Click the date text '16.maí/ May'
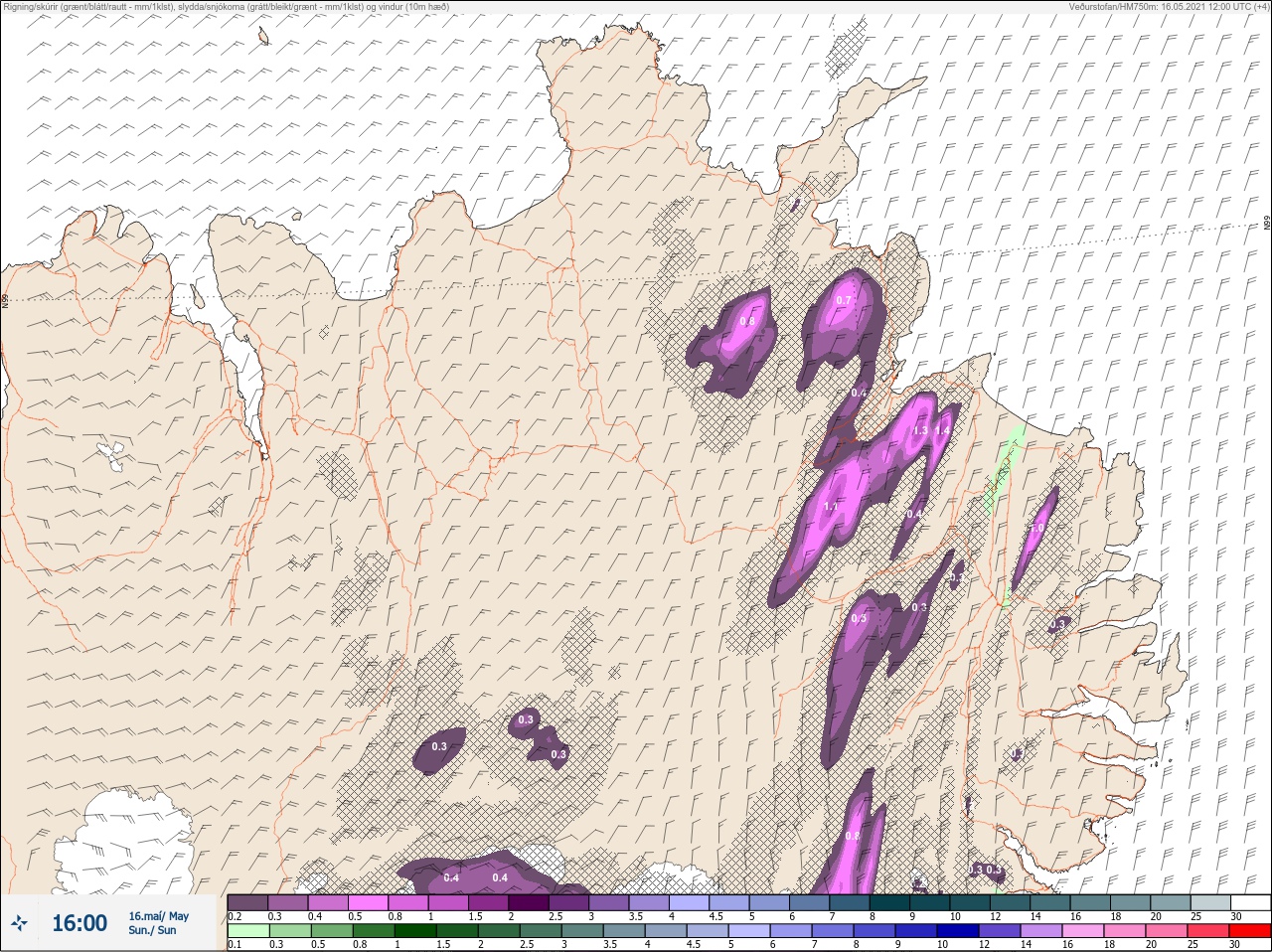Image resolution: width=1272 pixels, height=952 pixels. tap(159, 916)
